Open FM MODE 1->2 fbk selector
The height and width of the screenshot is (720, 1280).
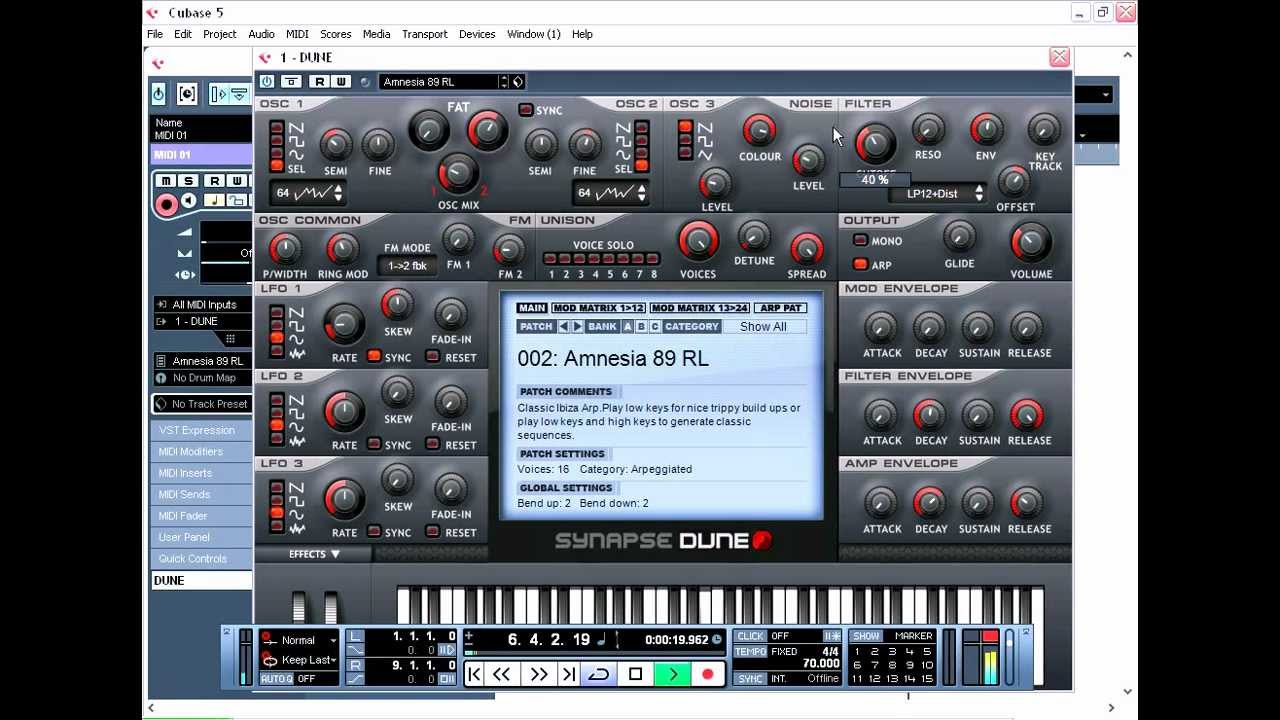coord(407,266)
